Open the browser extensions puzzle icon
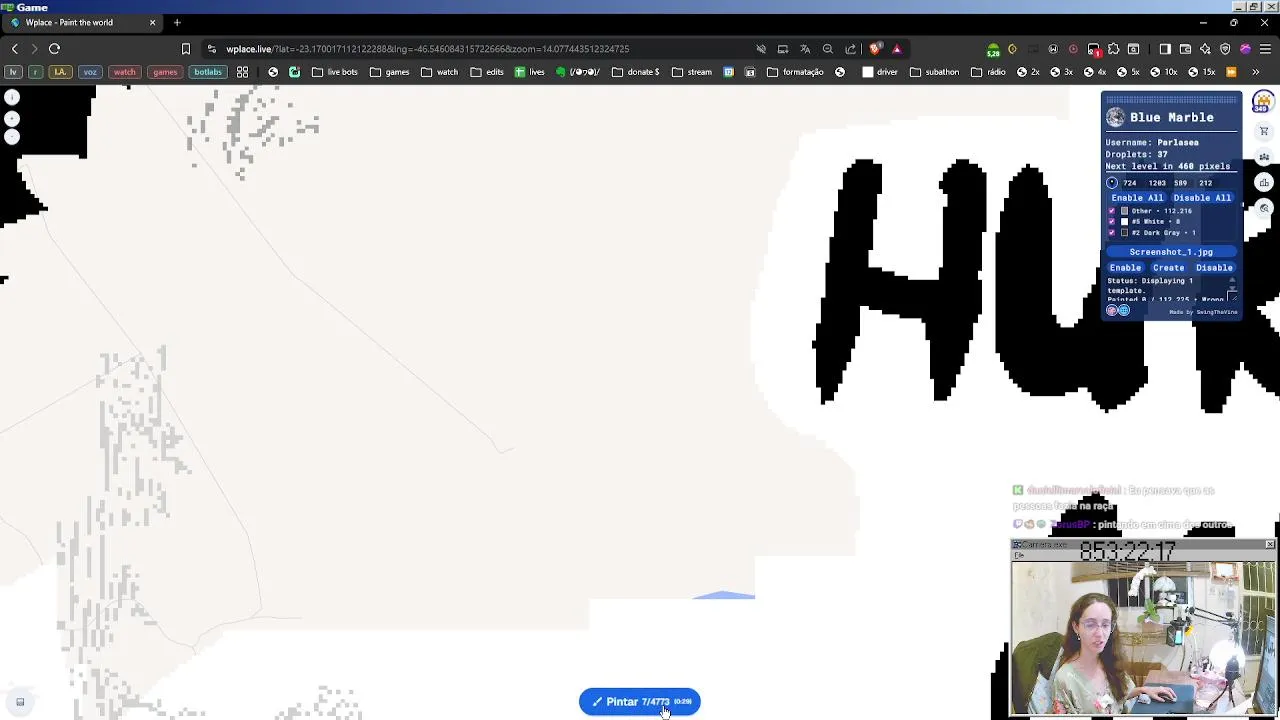This screenshot has height=720, width=1280. (1113, 49)
